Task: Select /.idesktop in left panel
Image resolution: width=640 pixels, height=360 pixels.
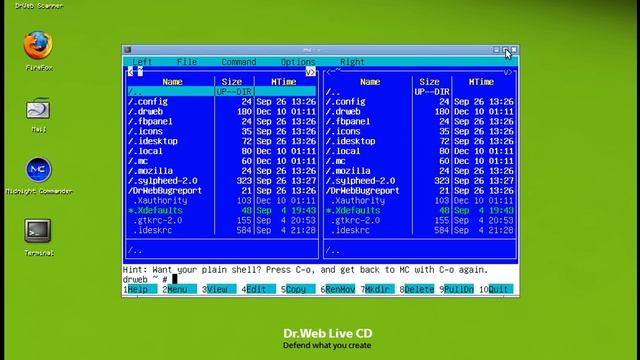Action: [222, 141]
